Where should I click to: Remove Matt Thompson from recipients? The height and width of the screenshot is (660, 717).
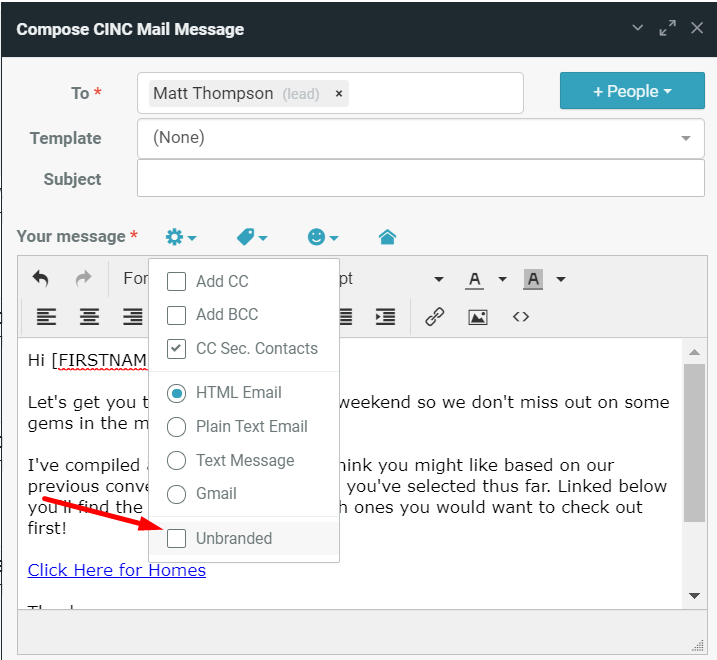point(339,93)
